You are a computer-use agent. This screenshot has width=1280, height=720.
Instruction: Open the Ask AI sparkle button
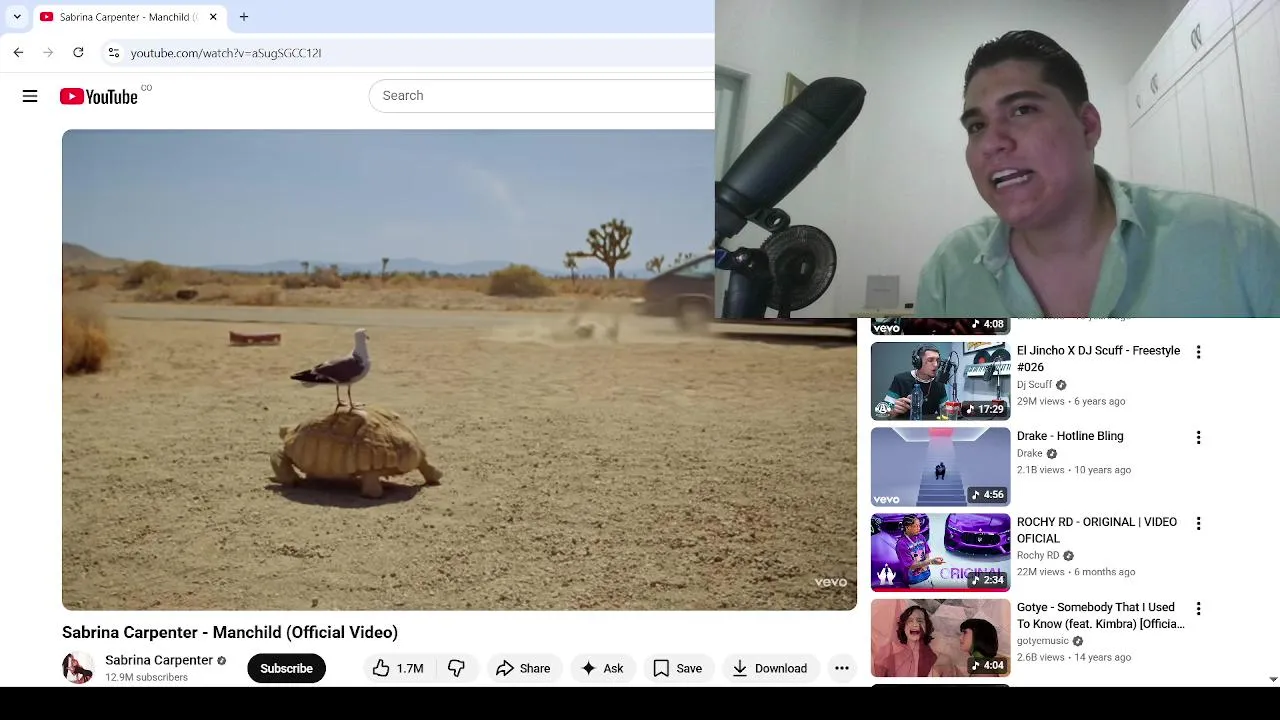[603, 668]
